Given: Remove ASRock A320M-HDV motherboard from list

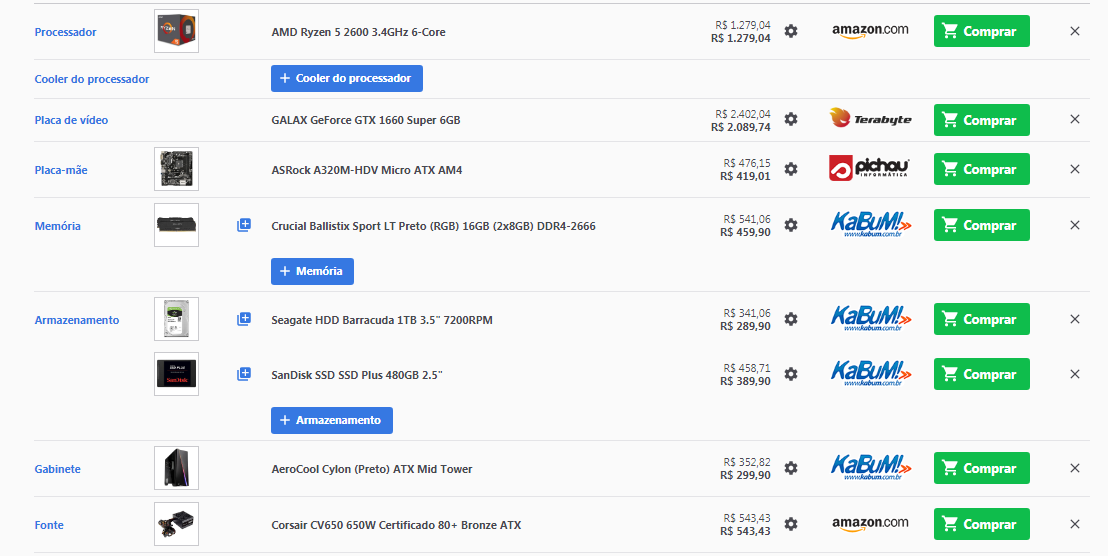Looking at the screenshot, I should point(1075,169).
